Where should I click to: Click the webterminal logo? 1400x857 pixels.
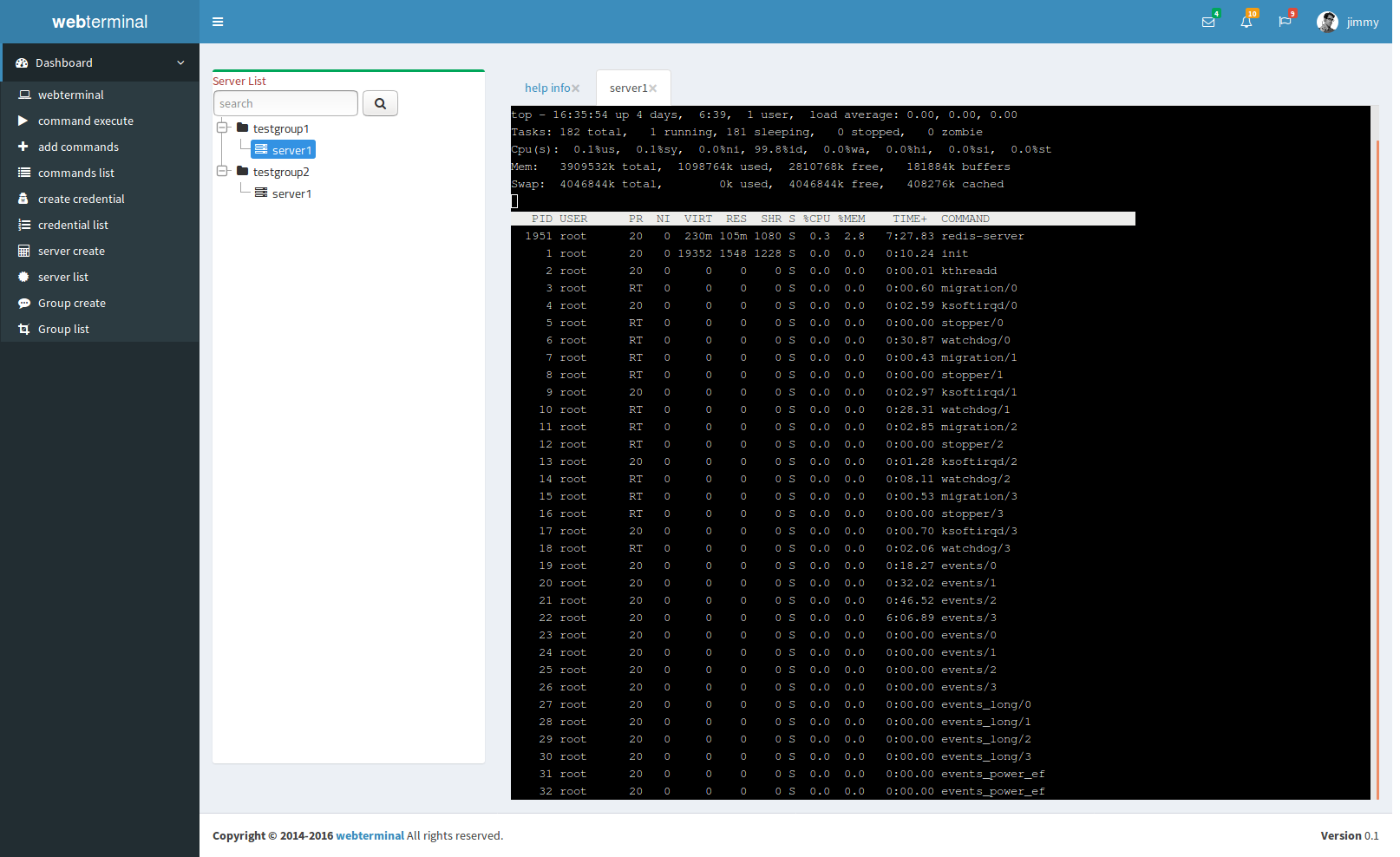coord(100,22)
